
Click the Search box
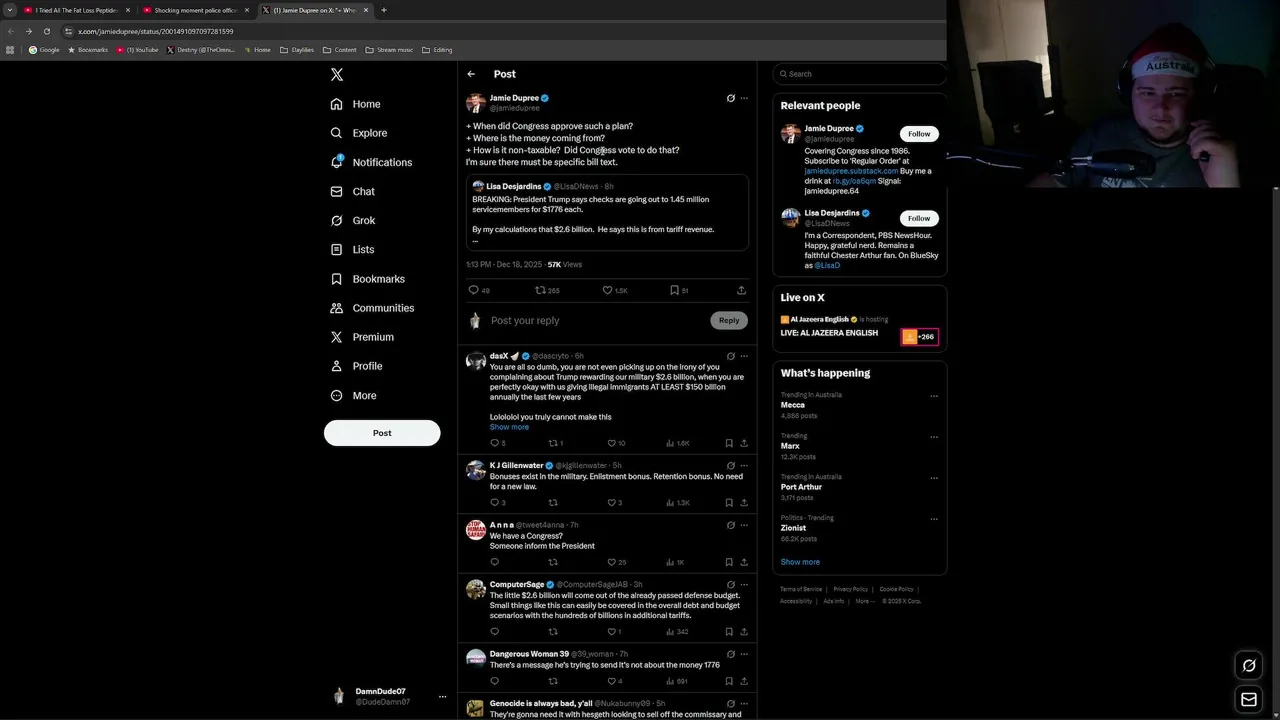pyautogui.click(x=859, y=74)
